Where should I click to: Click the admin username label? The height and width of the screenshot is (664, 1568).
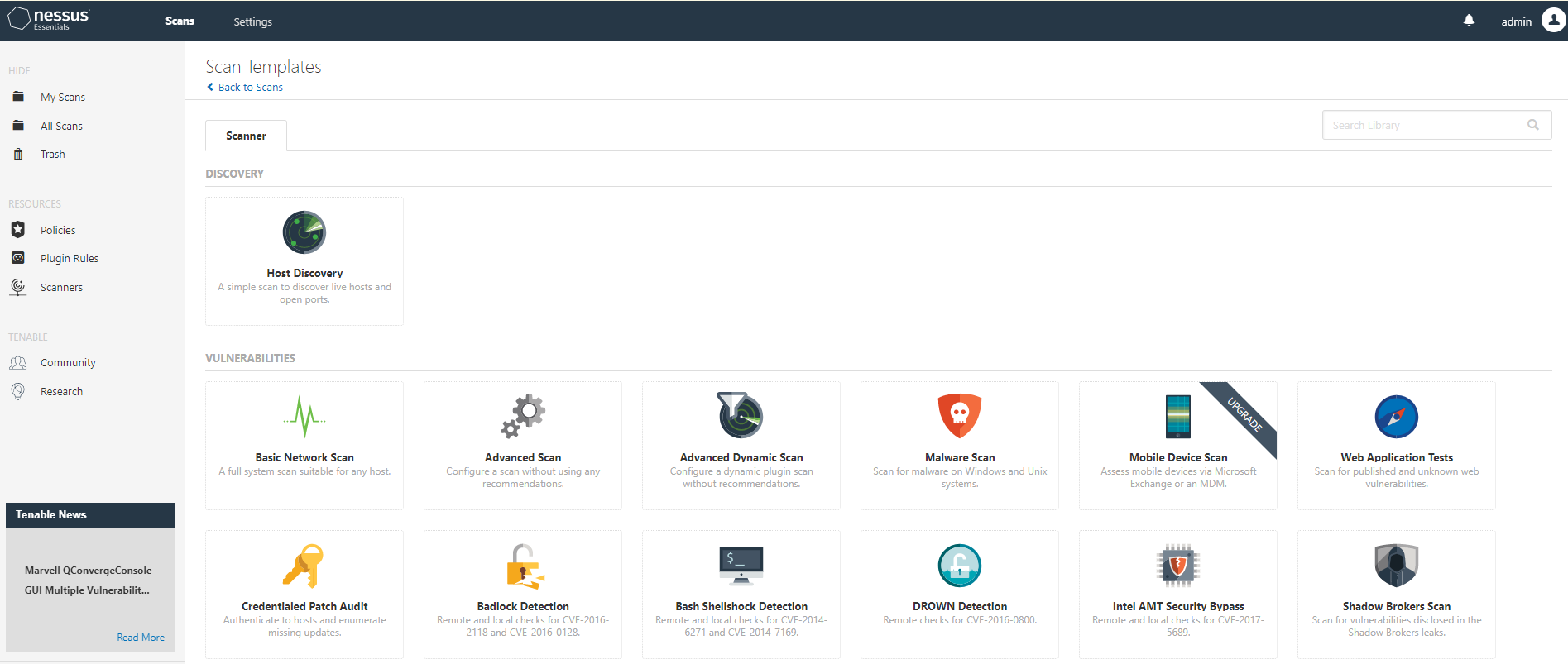tap(1517, 21)
